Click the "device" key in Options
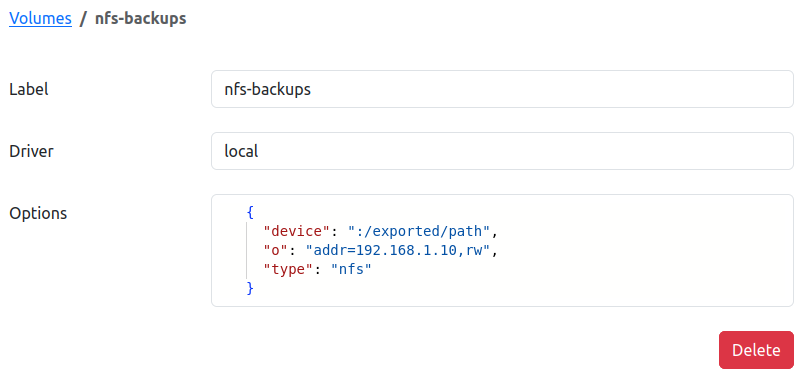 pos(297,232)
